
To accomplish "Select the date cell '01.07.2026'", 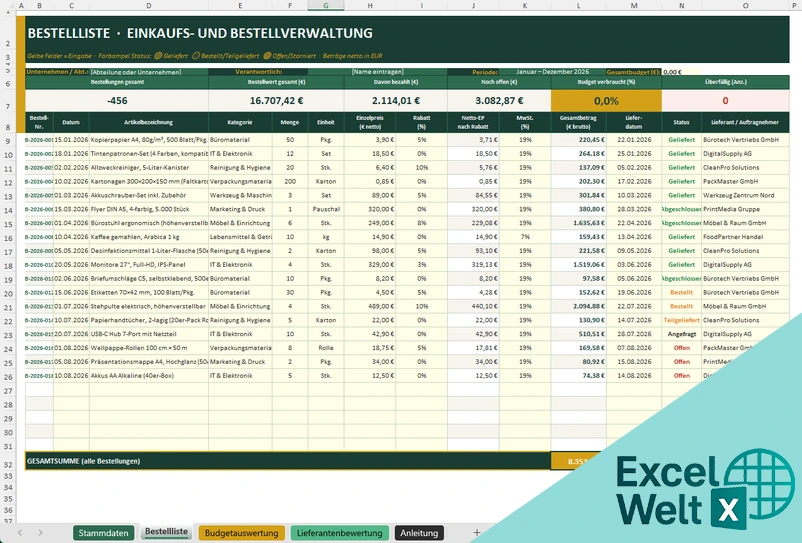I will pos(71,306).
